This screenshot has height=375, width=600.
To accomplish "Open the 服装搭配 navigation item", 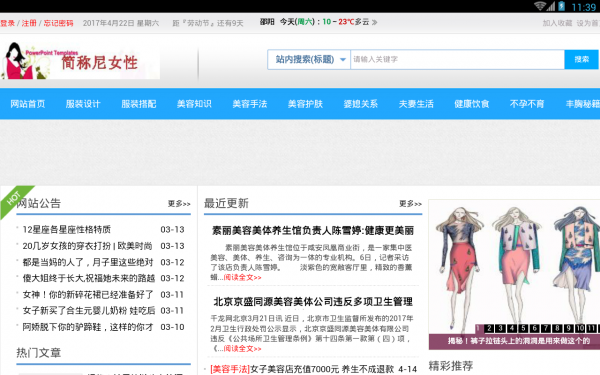I will tap(139, 104).
